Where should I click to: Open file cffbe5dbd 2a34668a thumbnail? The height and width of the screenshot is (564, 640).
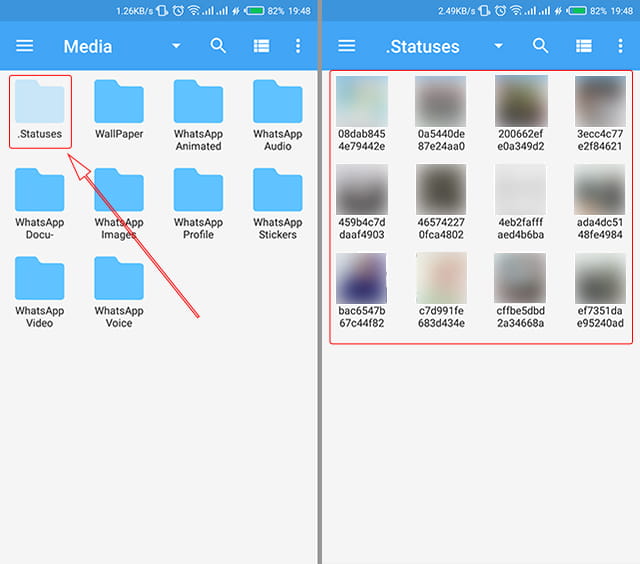pos(520,278)
